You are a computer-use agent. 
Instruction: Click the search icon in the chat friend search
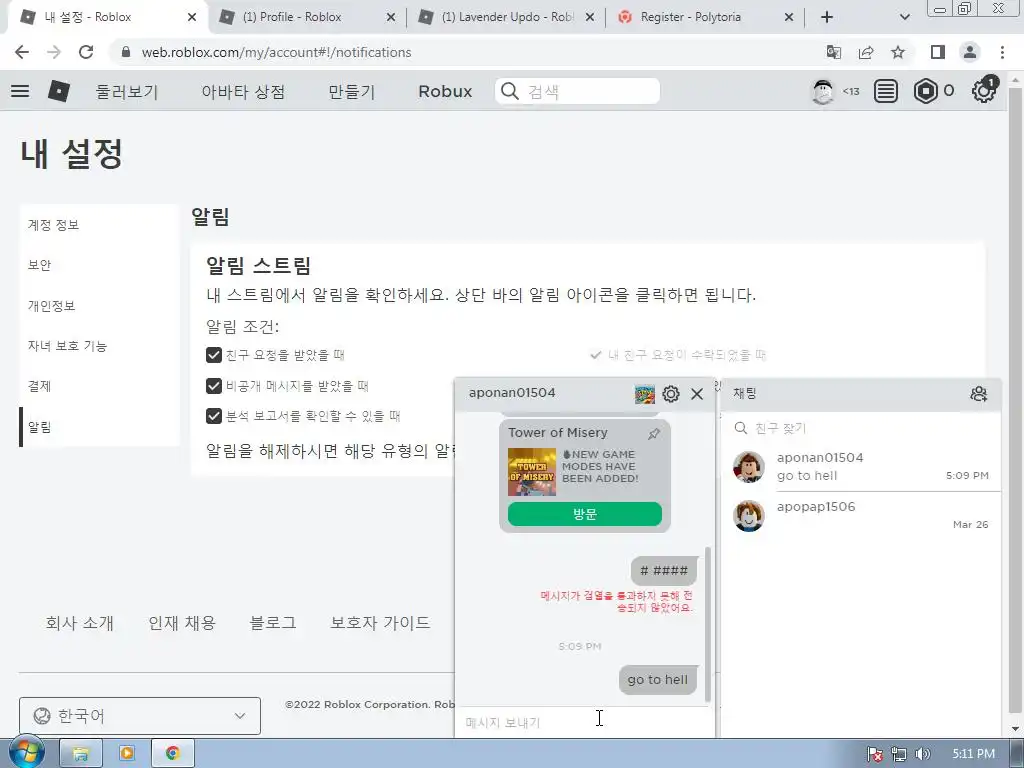pyautogui.click(x=741, y=428)
